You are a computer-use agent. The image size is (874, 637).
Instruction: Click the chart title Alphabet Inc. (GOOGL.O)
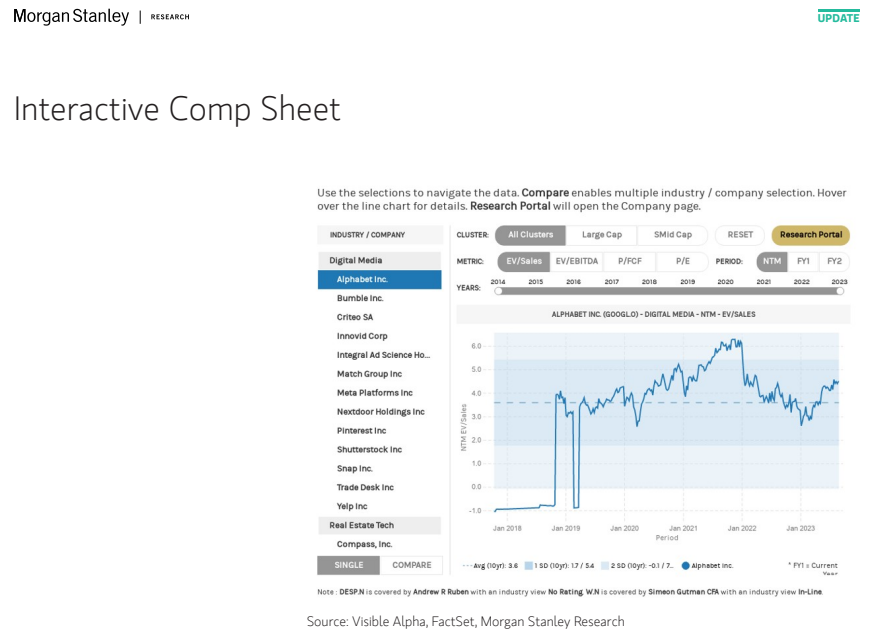(653, 314)
